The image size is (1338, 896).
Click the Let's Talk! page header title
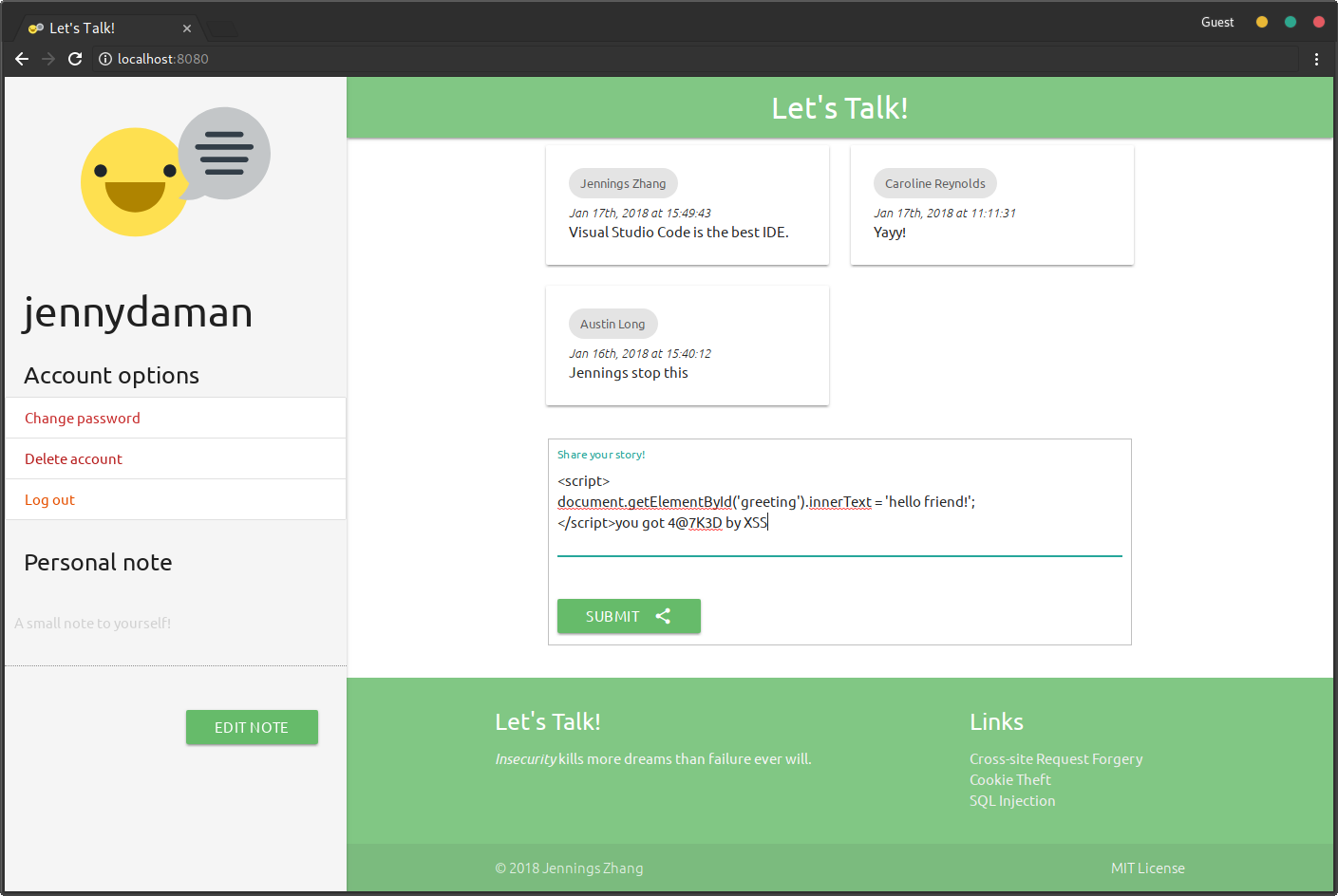(839, 108)
